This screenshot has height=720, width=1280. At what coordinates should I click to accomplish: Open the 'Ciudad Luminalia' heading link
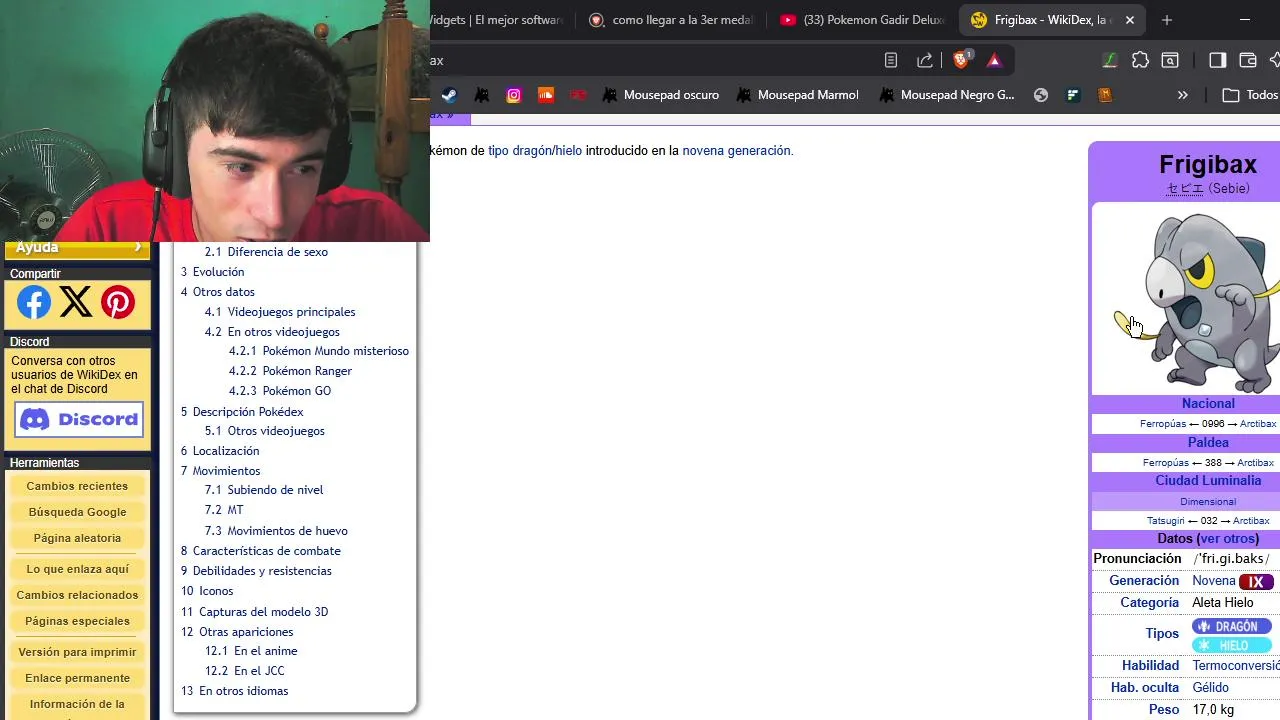pos(1208,481)
